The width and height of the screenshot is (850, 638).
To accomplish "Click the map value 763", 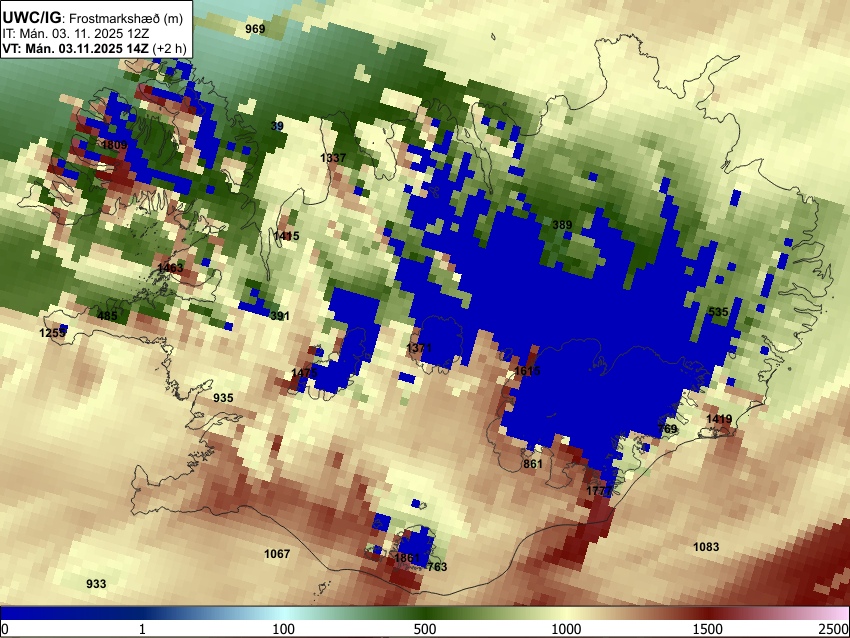I will coord(437,567).
